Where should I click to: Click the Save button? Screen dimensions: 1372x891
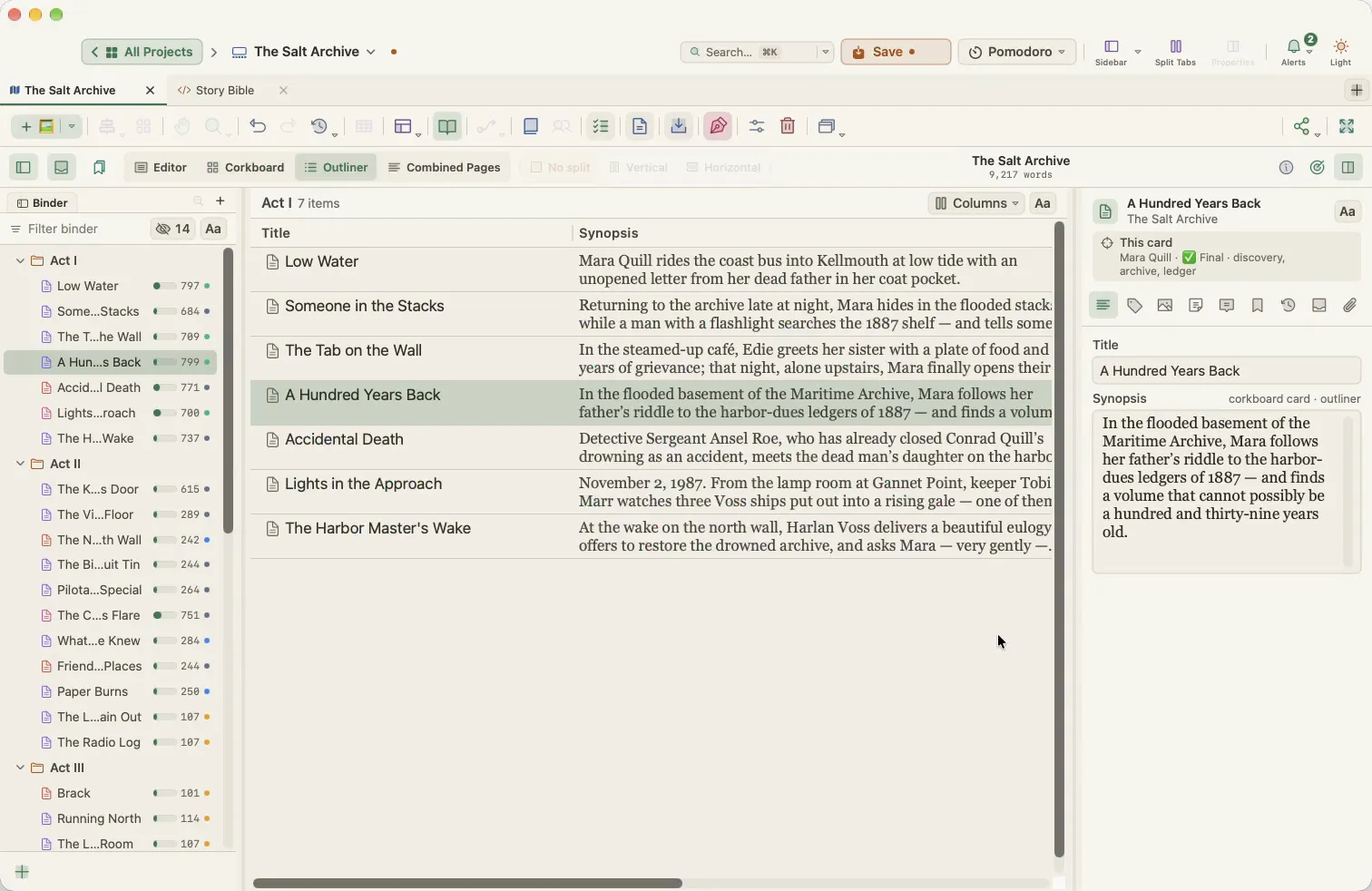[896, 52]
